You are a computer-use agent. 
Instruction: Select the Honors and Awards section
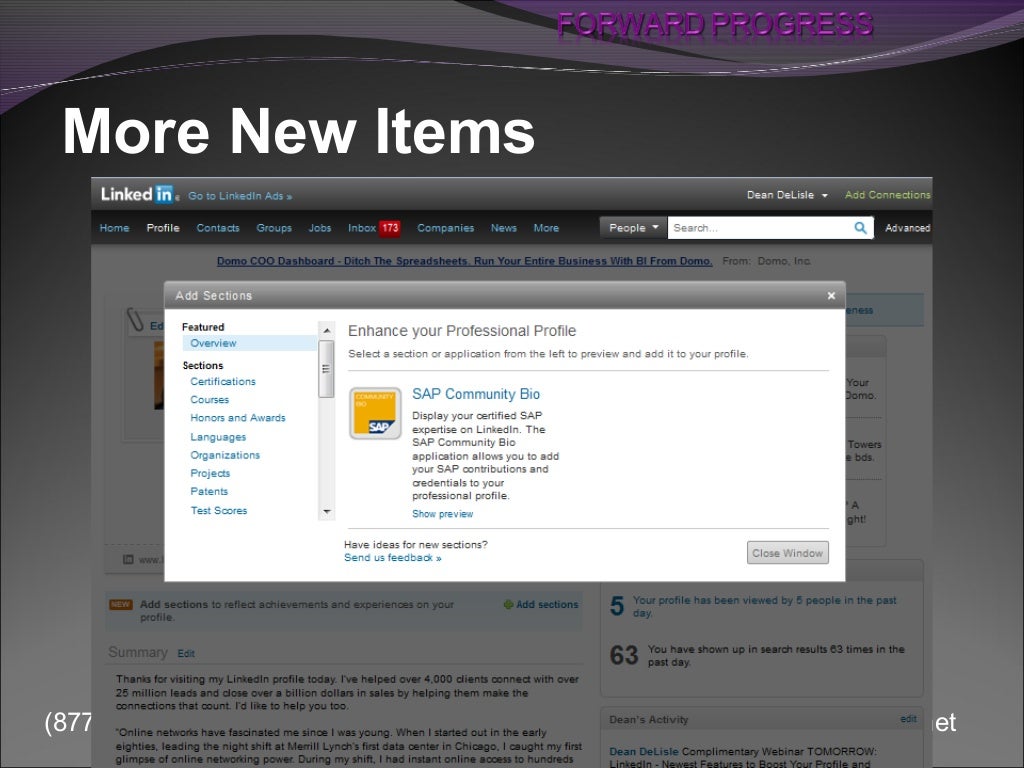(x=238, y=418)
